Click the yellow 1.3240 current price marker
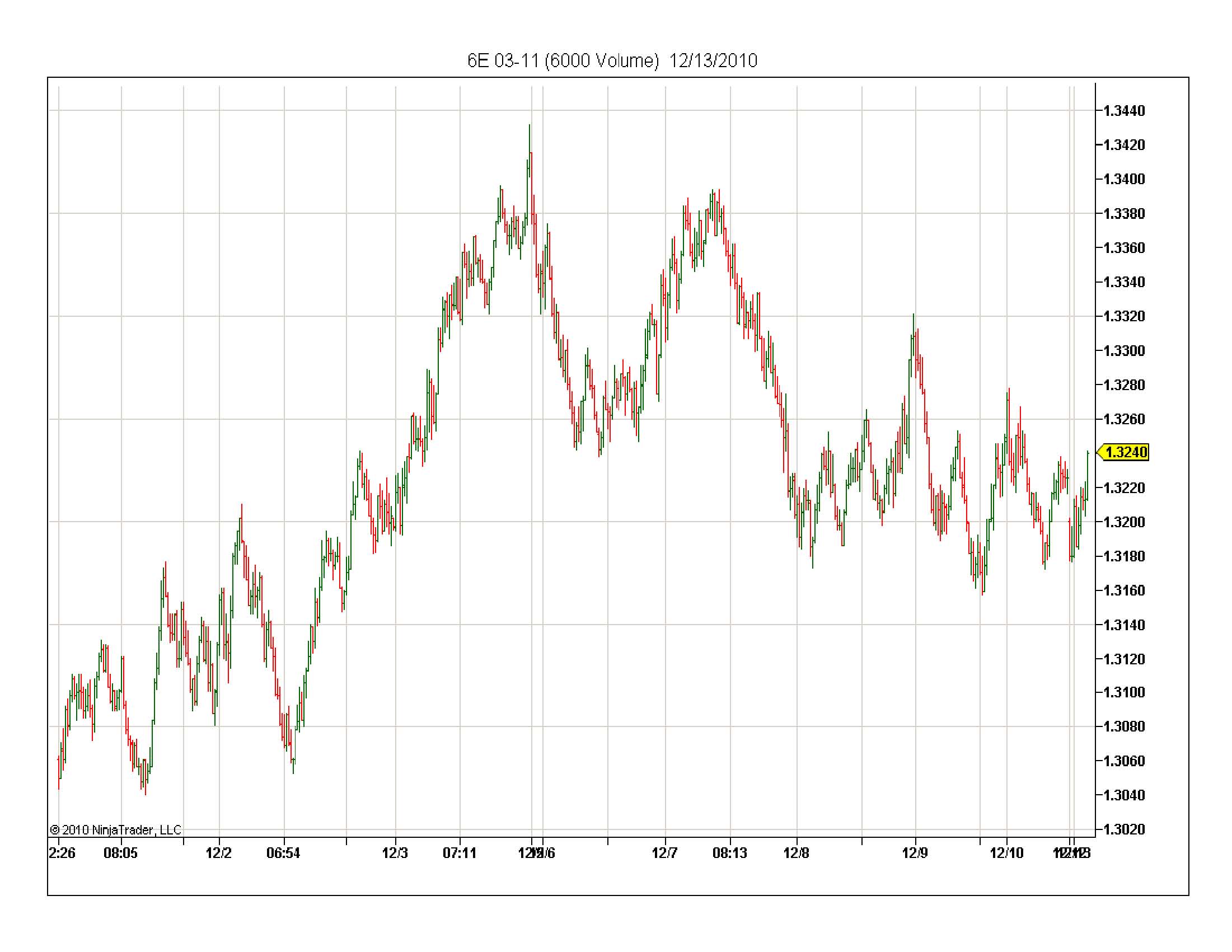The height and width of the screenshot is (952, 1232). [x=1126, y=452]
